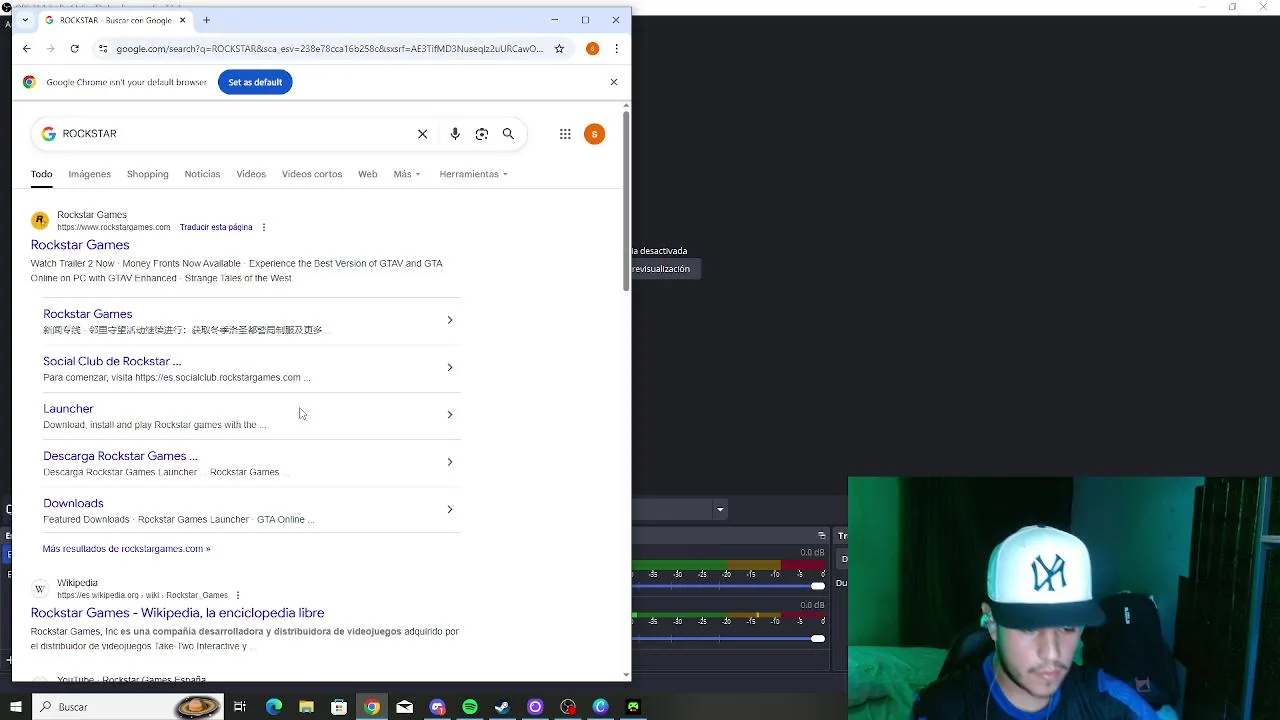The image size is (1280, 720).
Task: Submit search with the magnifier icon
Action: [508, 134]
